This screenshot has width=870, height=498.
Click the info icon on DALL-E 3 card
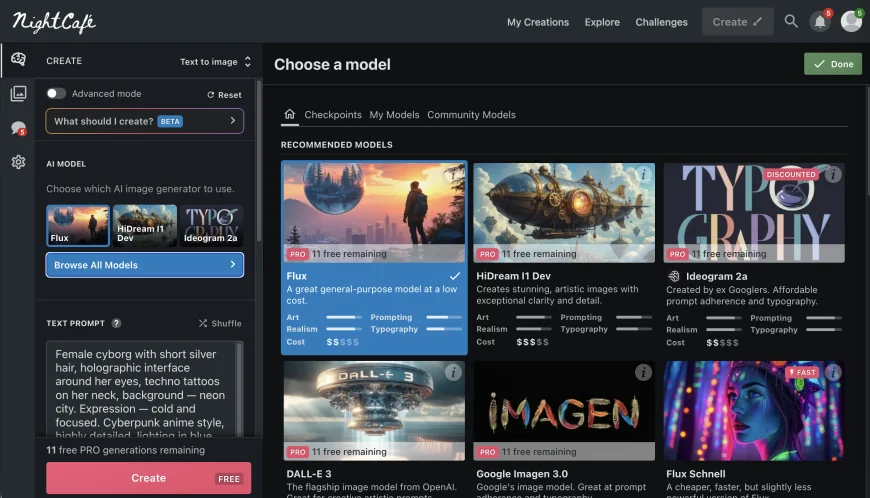[453, 372]
